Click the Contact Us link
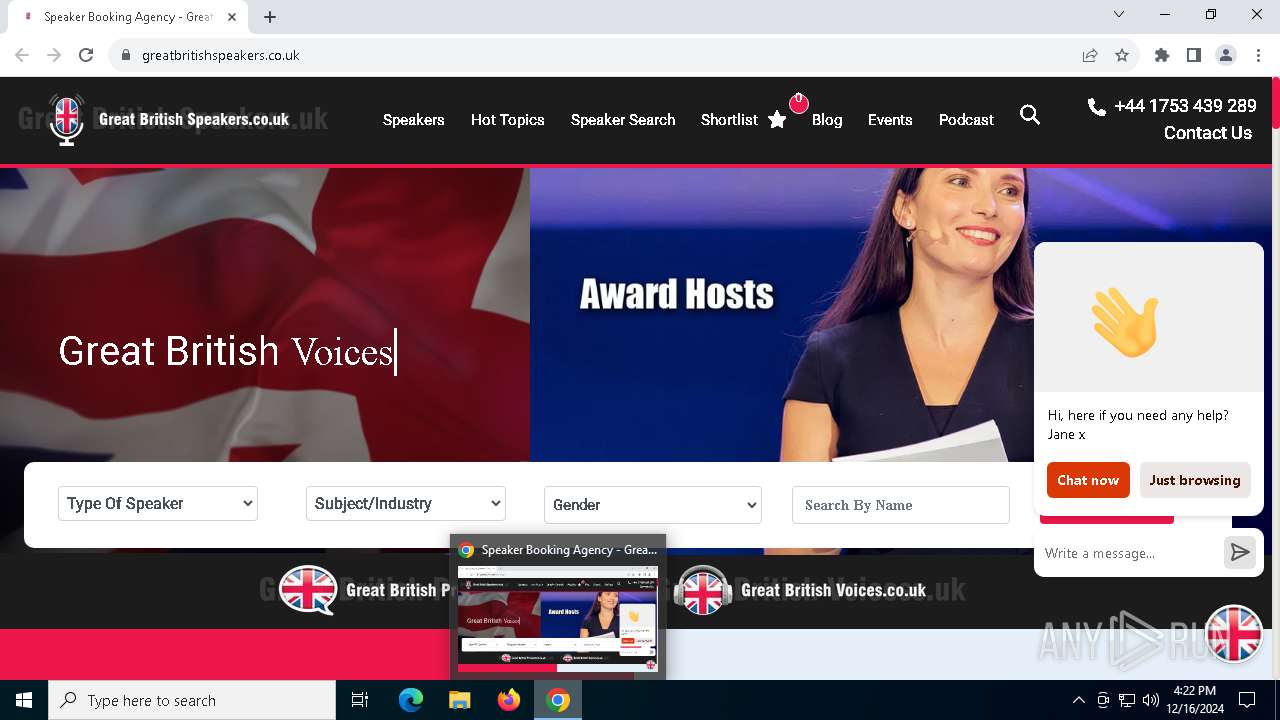The image size is (1280, 720). [x=1207, y=132]
